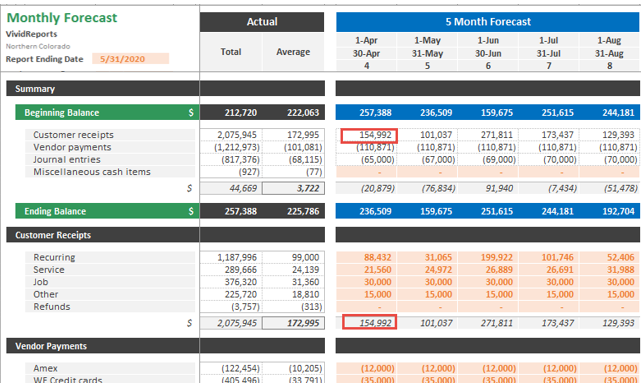Select the Refunds April forecast cell
Screen dimensions: 644x389
366,307
